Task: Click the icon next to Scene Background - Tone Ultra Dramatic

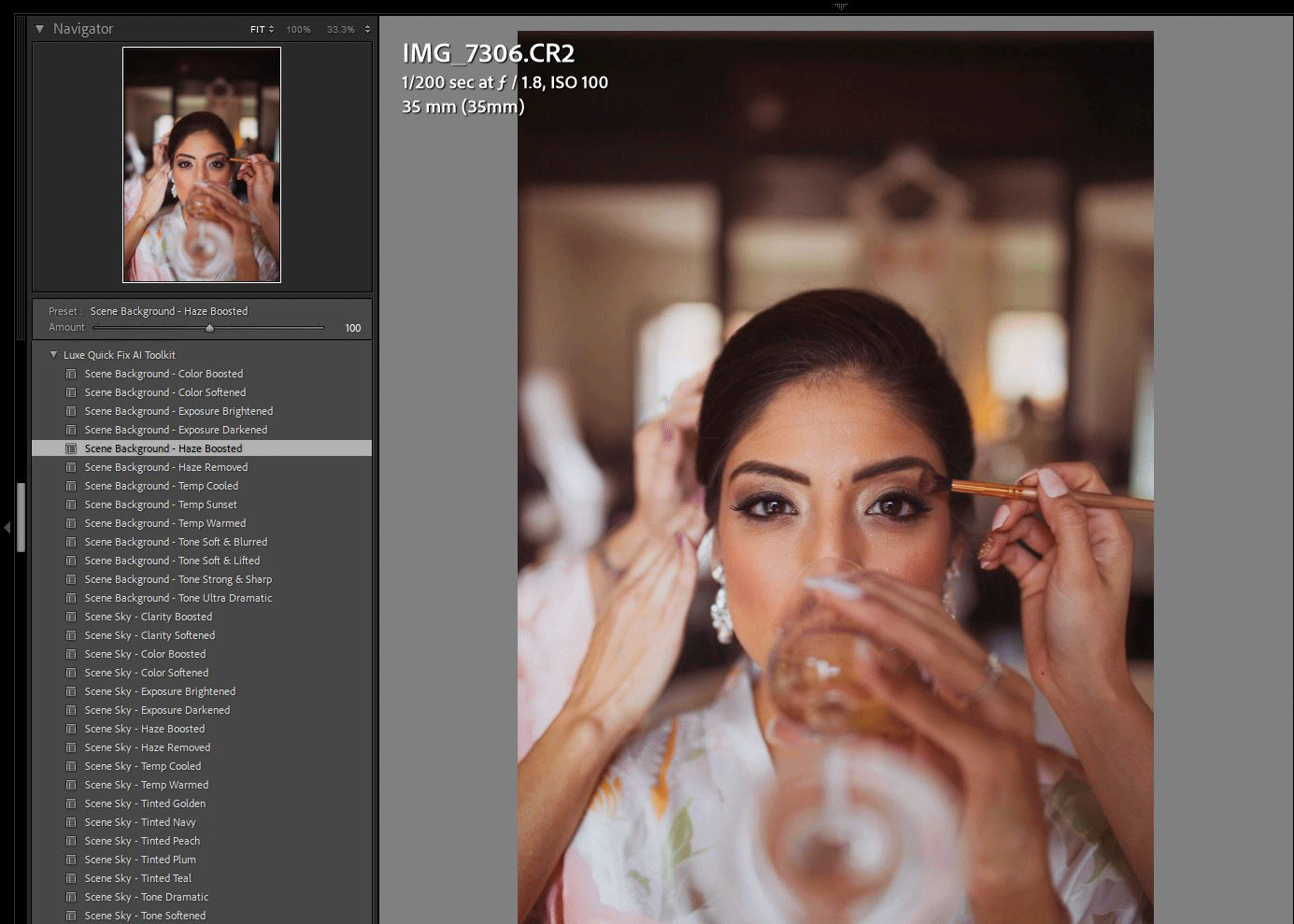Action: pyautogui.click(x=71, y=598)
